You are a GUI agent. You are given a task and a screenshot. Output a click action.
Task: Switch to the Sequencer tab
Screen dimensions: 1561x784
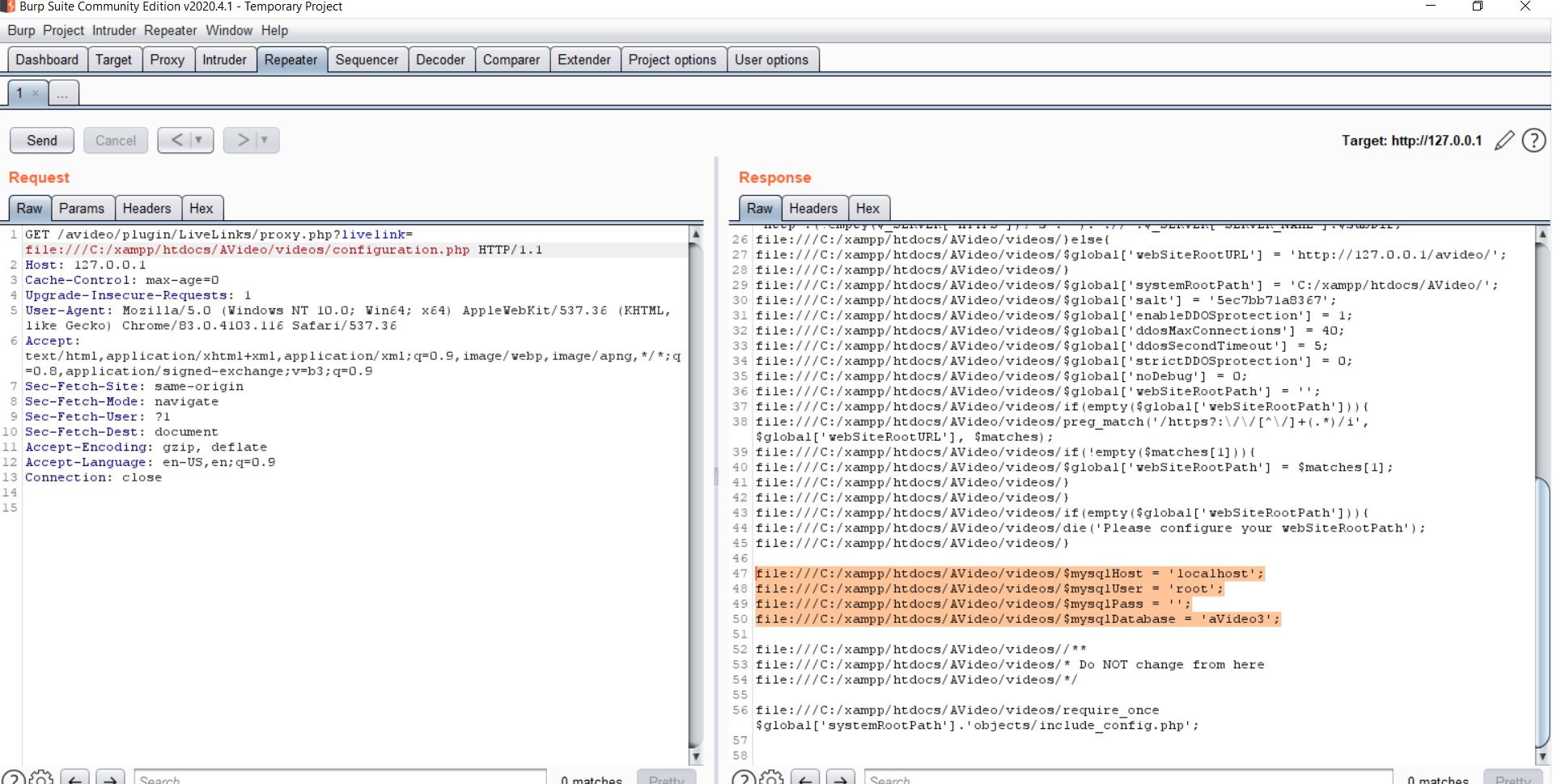[367, 60]
